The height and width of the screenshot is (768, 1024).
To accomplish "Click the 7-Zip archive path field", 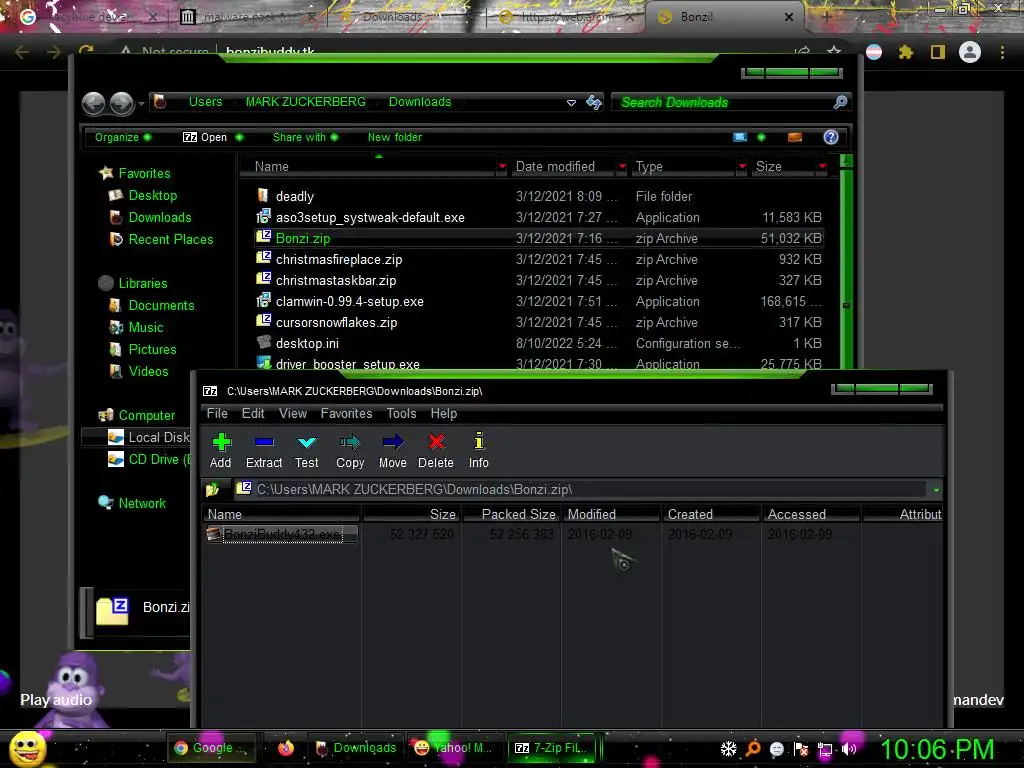I will (x=580, y=489).
